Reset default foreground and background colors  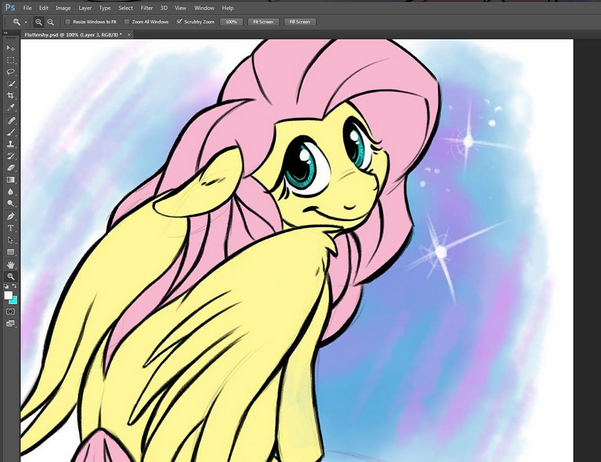point(7,286)
